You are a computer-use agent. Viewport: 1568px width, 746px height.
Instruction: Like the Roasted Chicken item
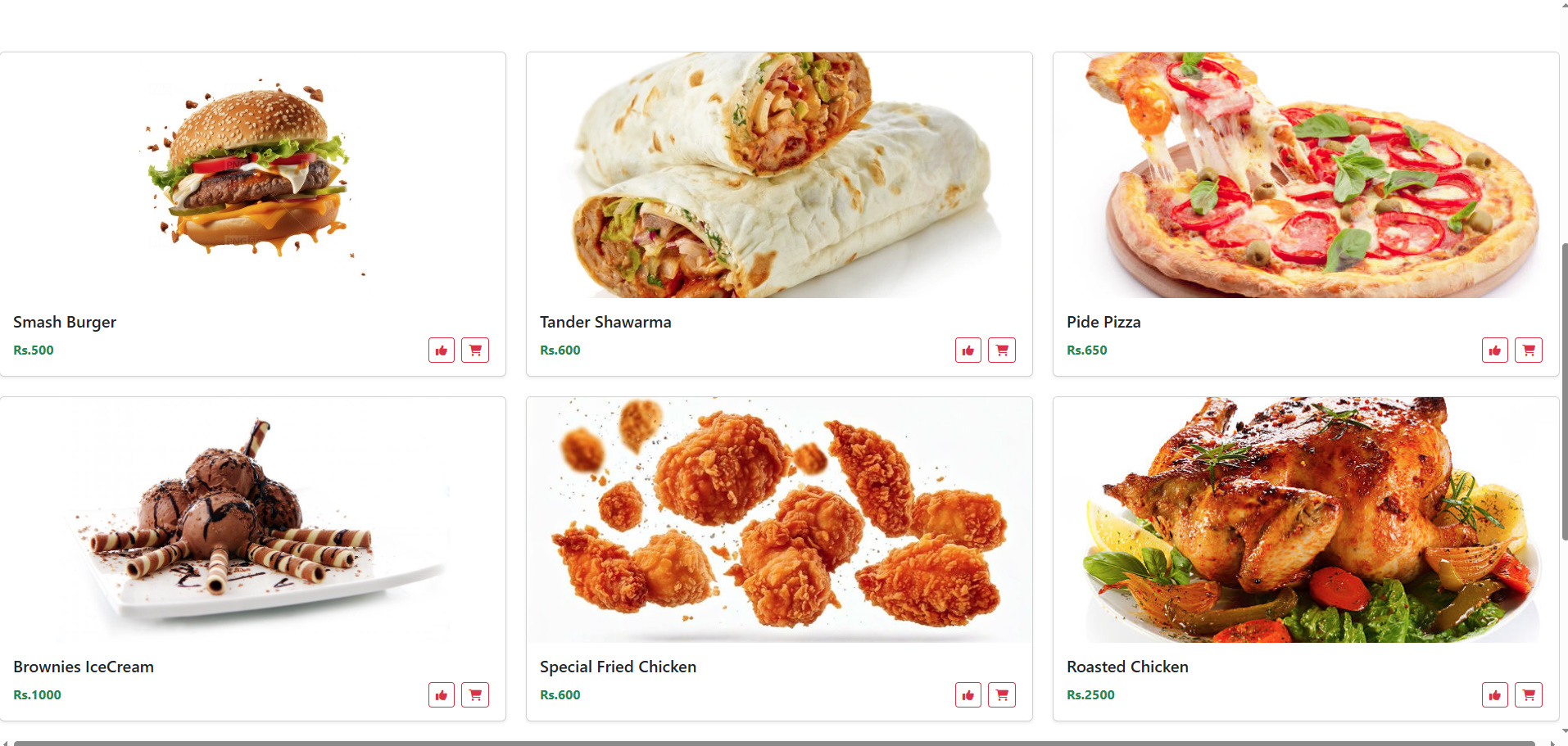coord(1495,695)
